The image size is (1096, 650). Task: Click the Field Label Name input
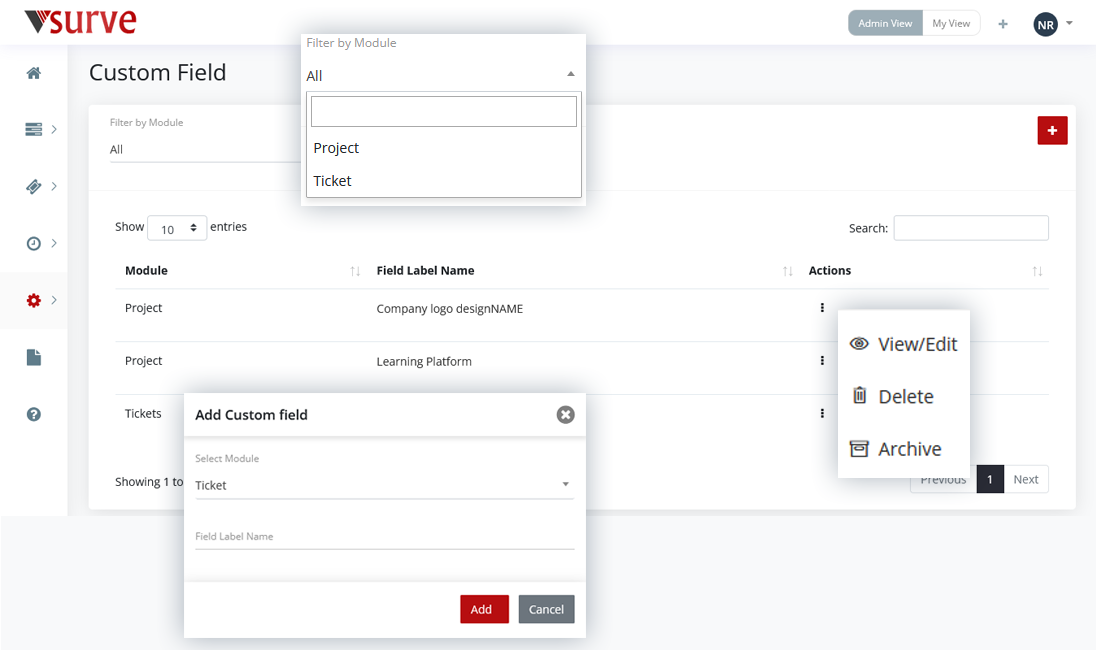tap(384, 537)
